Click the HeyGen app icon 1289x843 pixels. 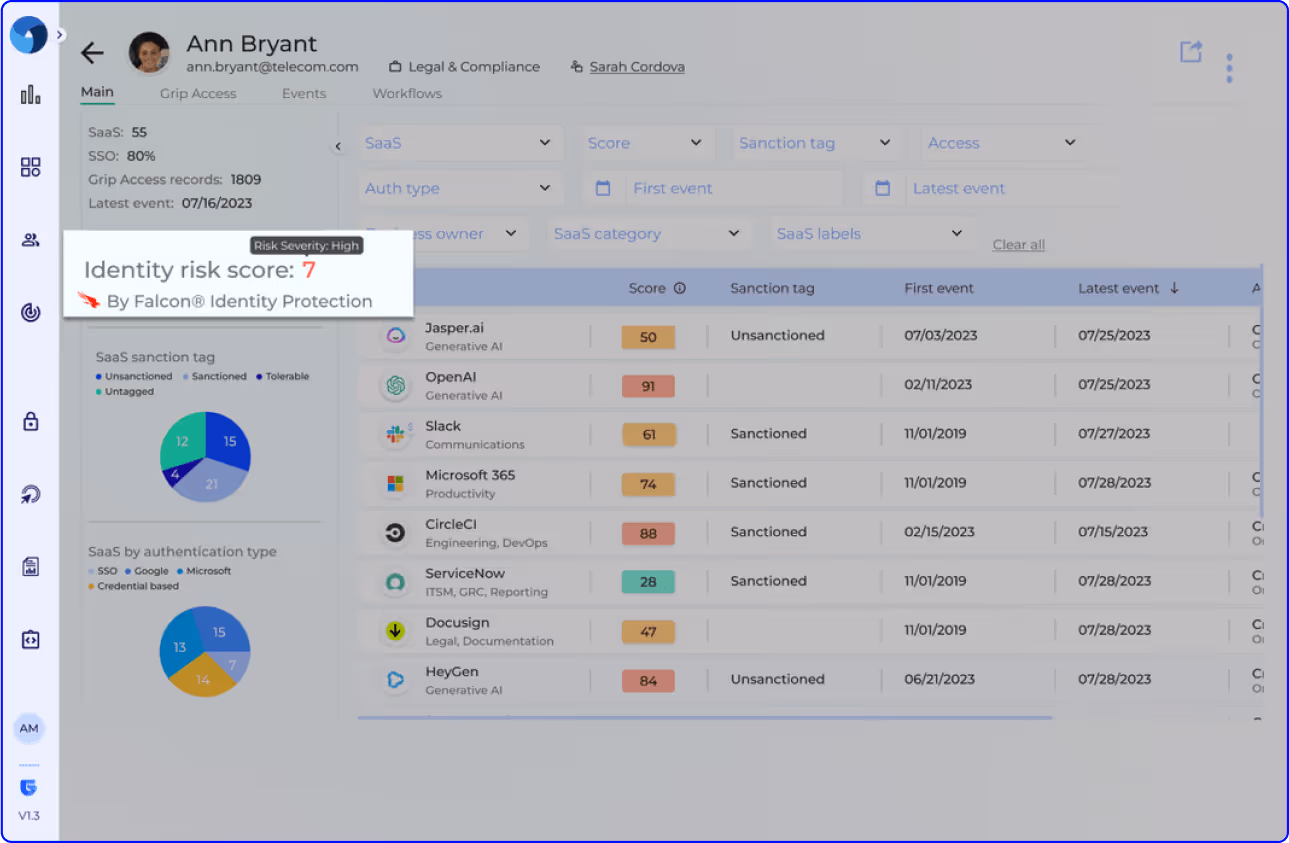pyautogui.click(x=395, y=680)
